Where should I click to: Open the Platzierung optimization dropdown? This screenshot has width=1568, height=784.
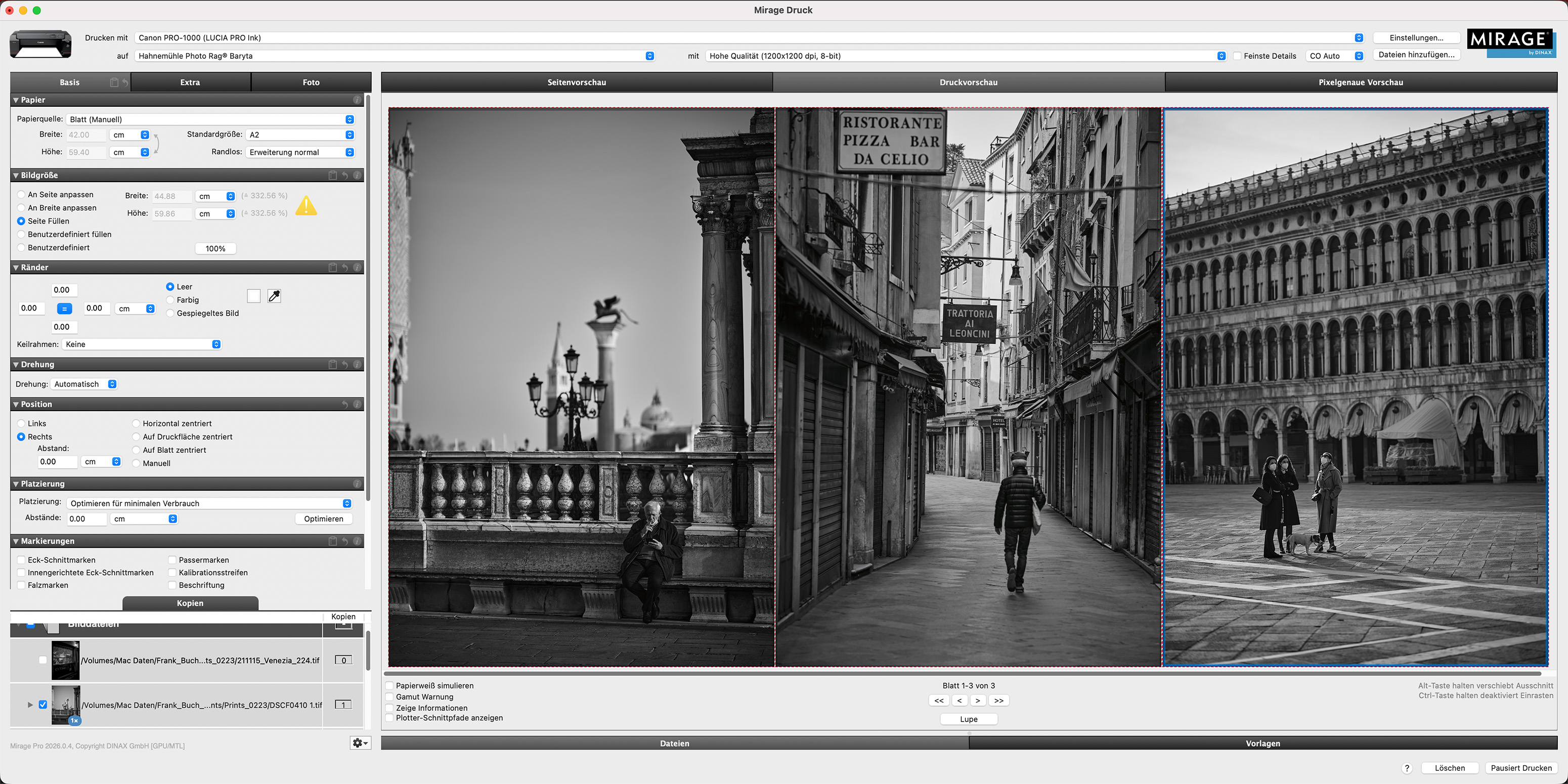(209, 503)
